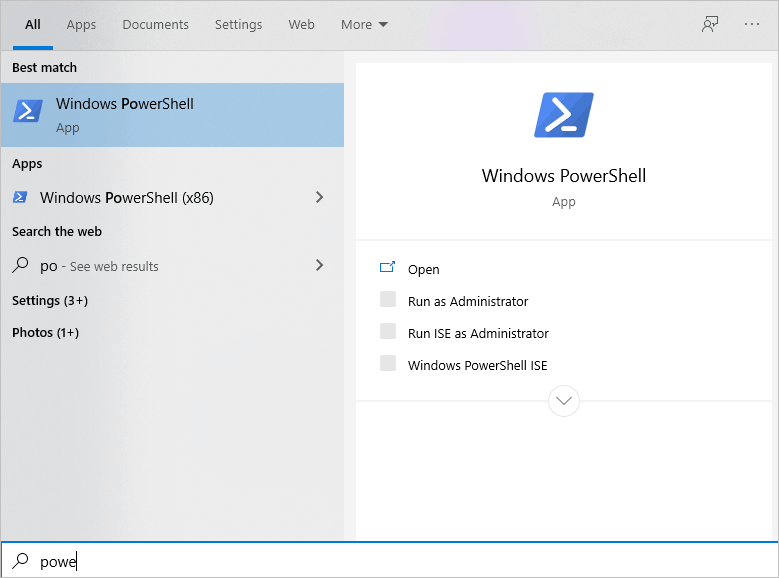Screen dimensions: 779x578
Task: Select the All search filter tab
Action: tap(33, 24)
